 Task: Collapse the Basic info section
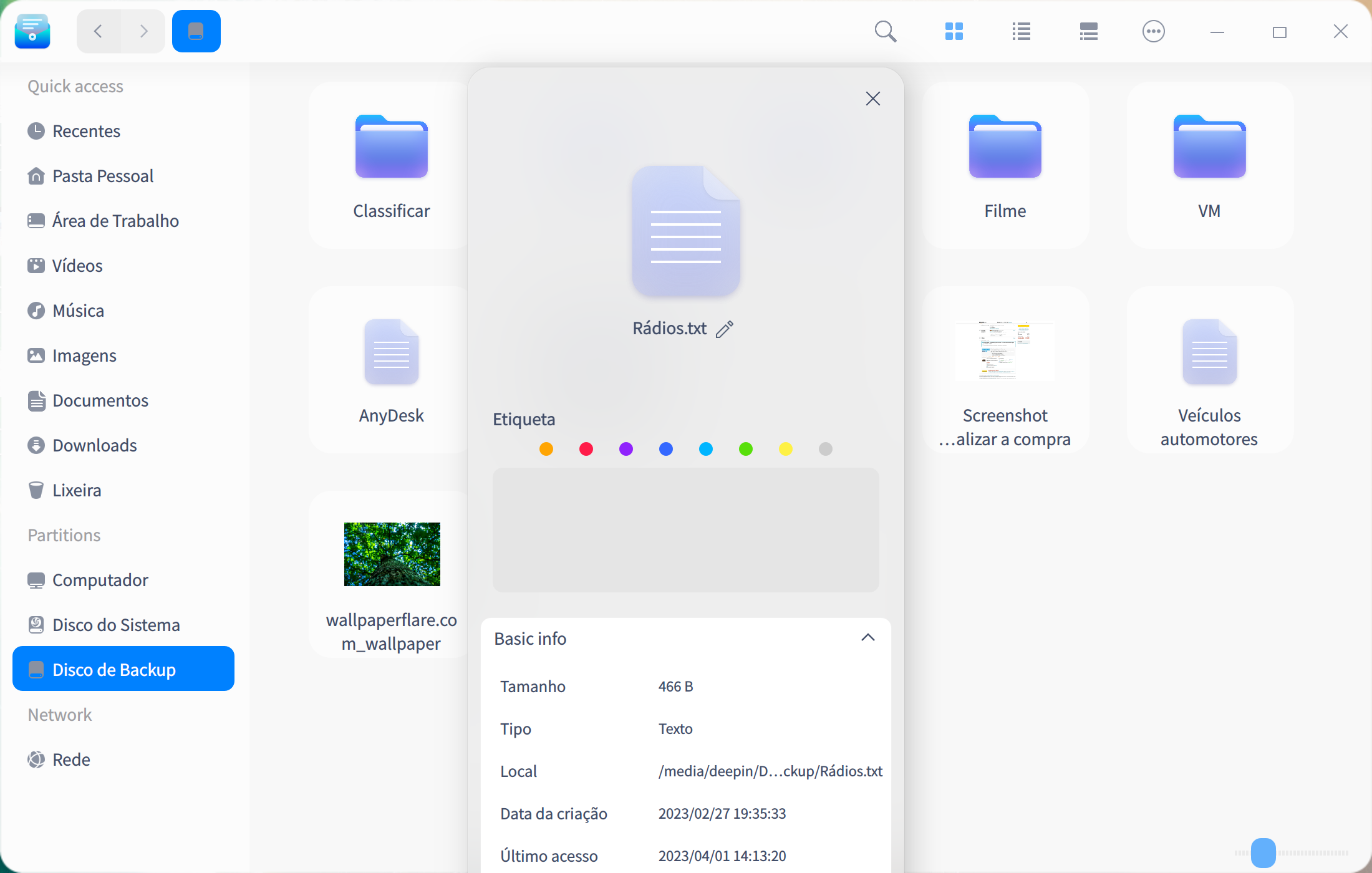click(x=868, y=637)
